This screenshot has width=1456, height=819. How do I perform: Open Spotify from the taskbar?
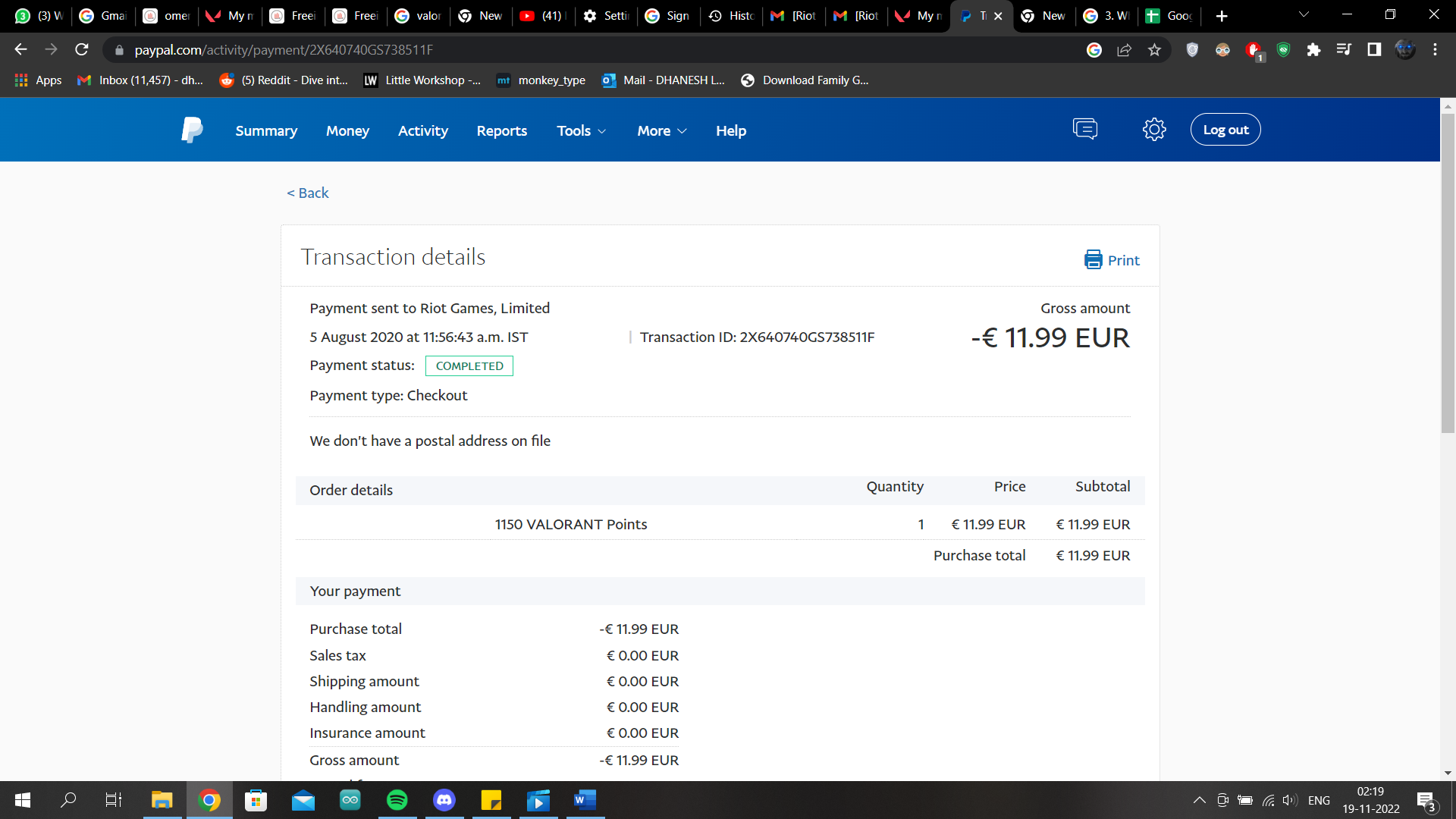pyautogui.click(x=397, y=800)
